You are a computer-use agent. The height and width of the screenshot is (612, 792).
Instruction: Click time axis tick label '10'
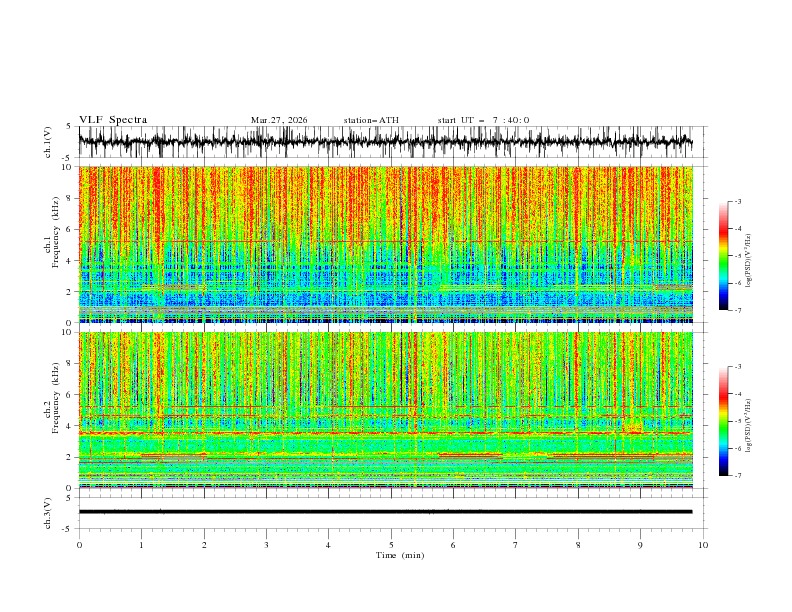[x=703, y=545]
